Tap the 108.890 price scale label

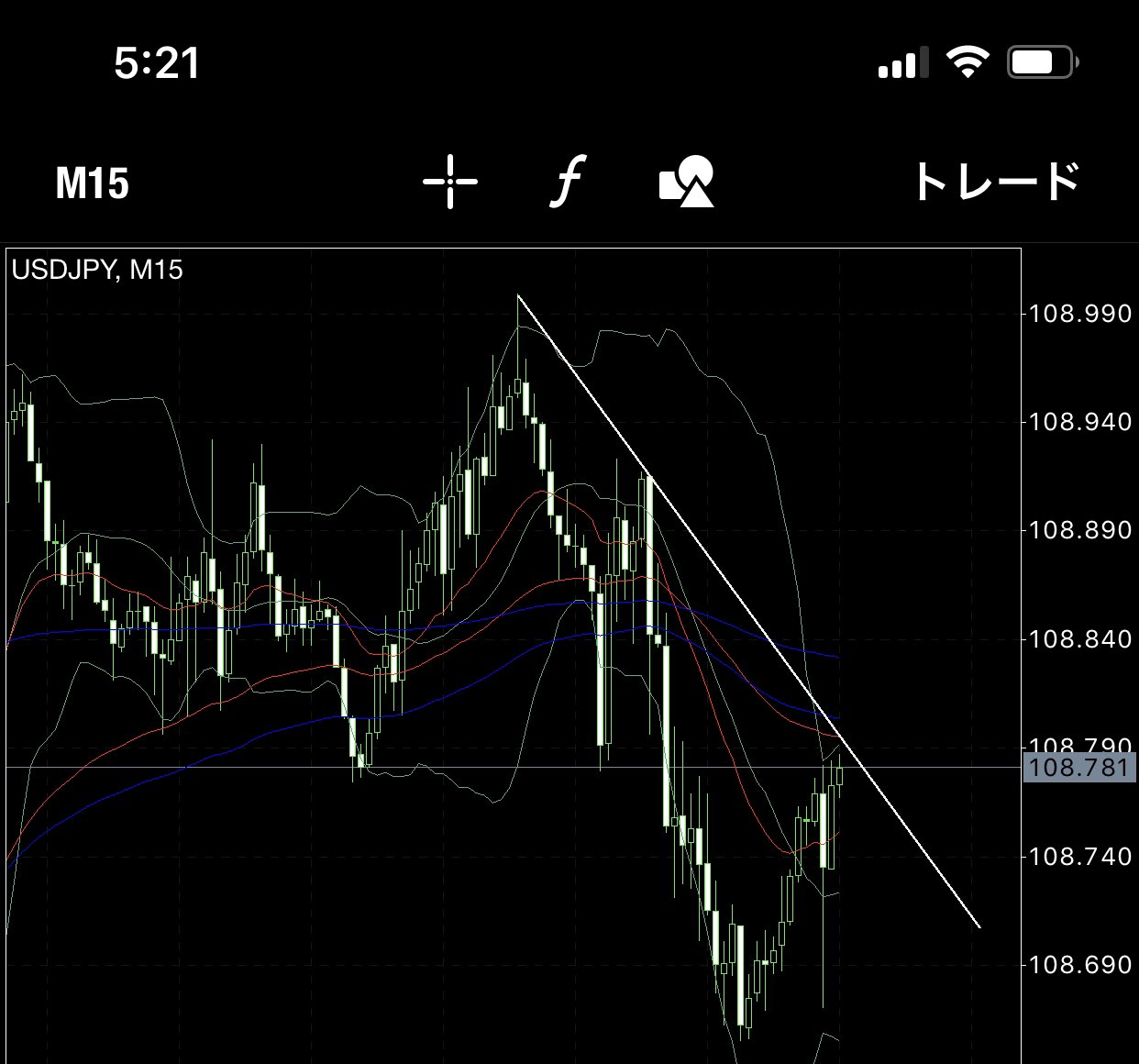click(1080, 530)
